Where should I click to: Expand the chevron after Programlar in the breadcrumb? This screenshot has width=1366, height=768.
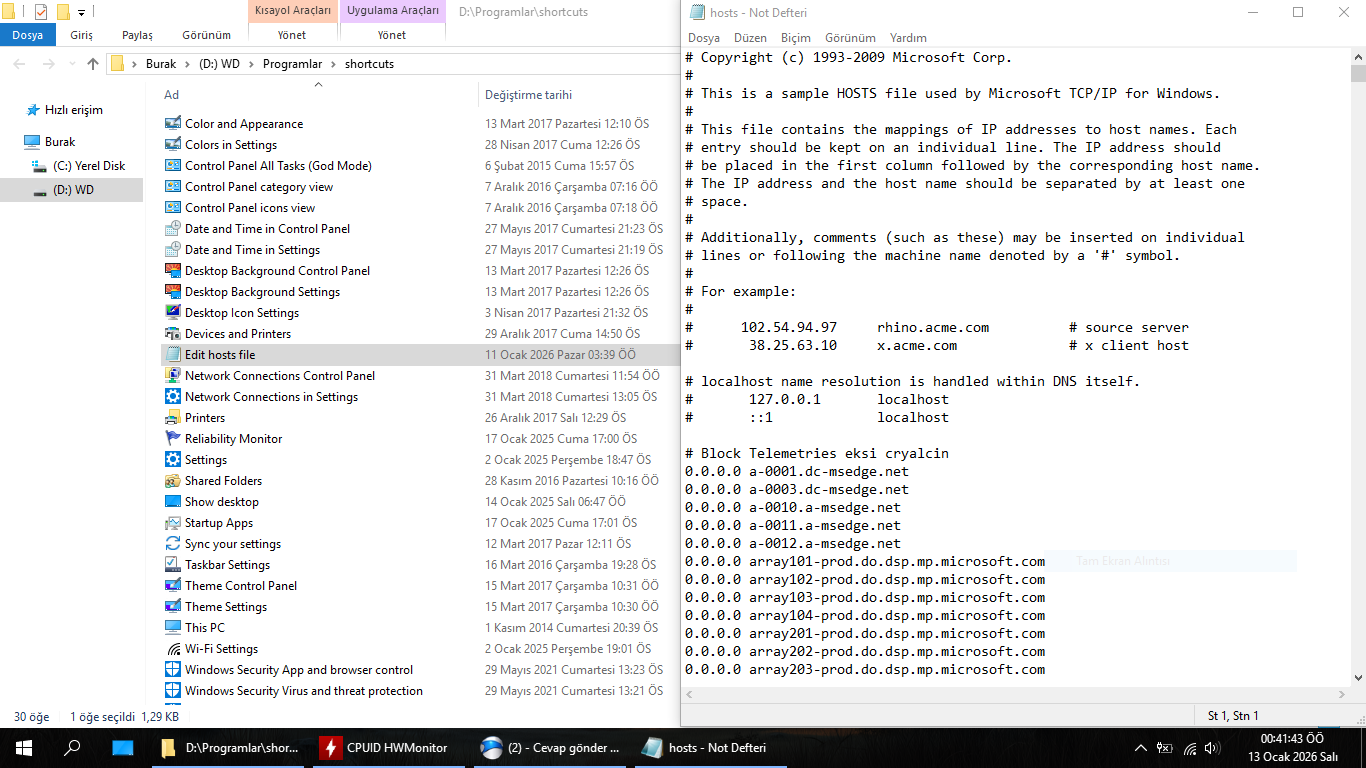point(334,64)
